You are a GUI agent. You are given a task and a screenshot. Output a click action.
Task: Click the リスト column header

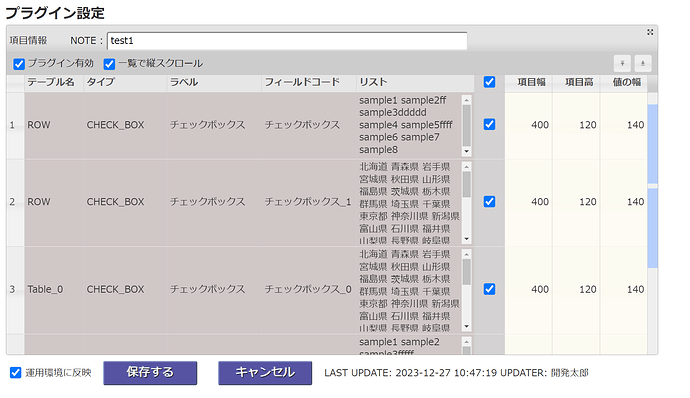click(x=415, y=82)
